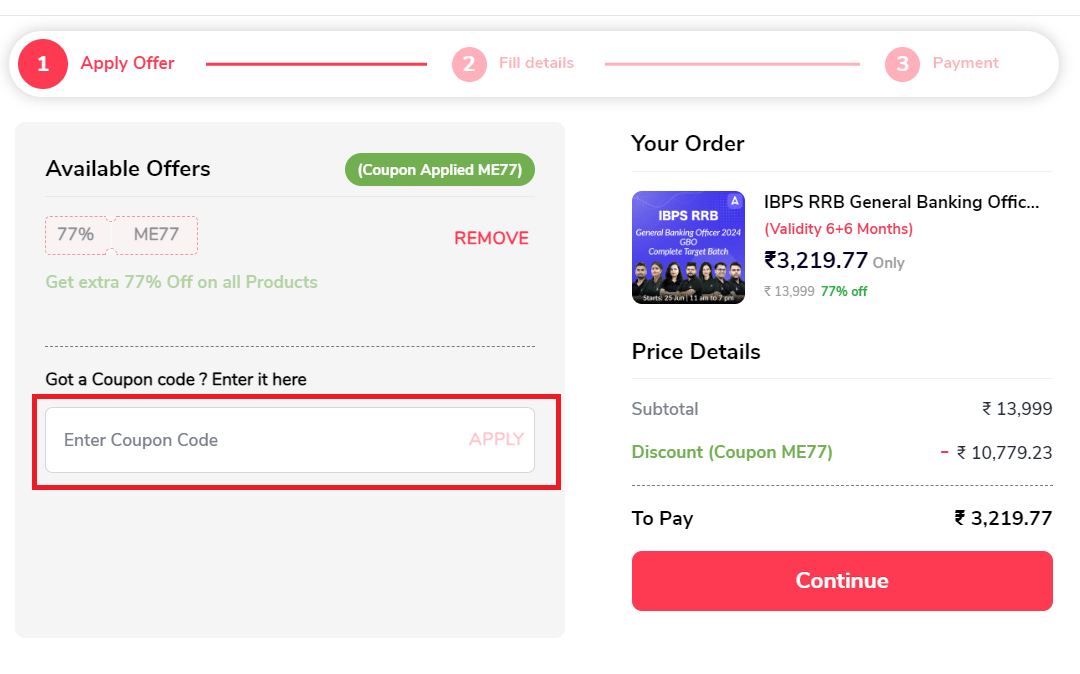Click the Get extra 77% Off text
The height and width of the screenshot is (674, 1080).
(x=181, y=282)
